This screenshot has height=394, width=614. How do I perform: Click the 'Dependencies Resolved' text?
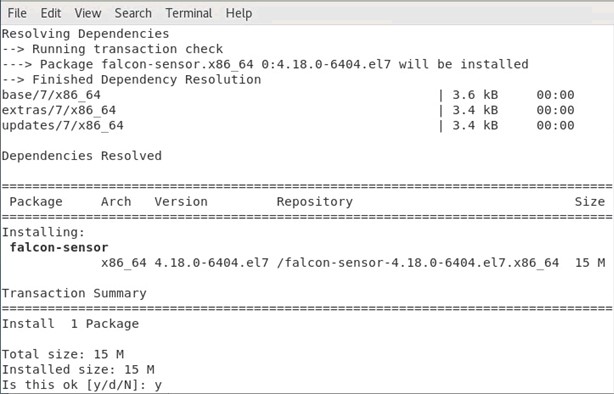point(82,156)
